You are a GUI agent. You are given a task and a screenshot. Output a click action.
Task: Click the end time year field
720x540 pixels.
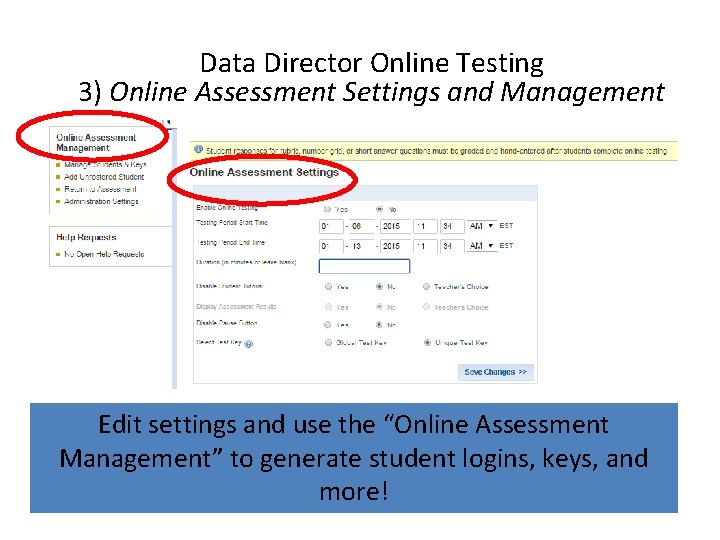[395, 246]
